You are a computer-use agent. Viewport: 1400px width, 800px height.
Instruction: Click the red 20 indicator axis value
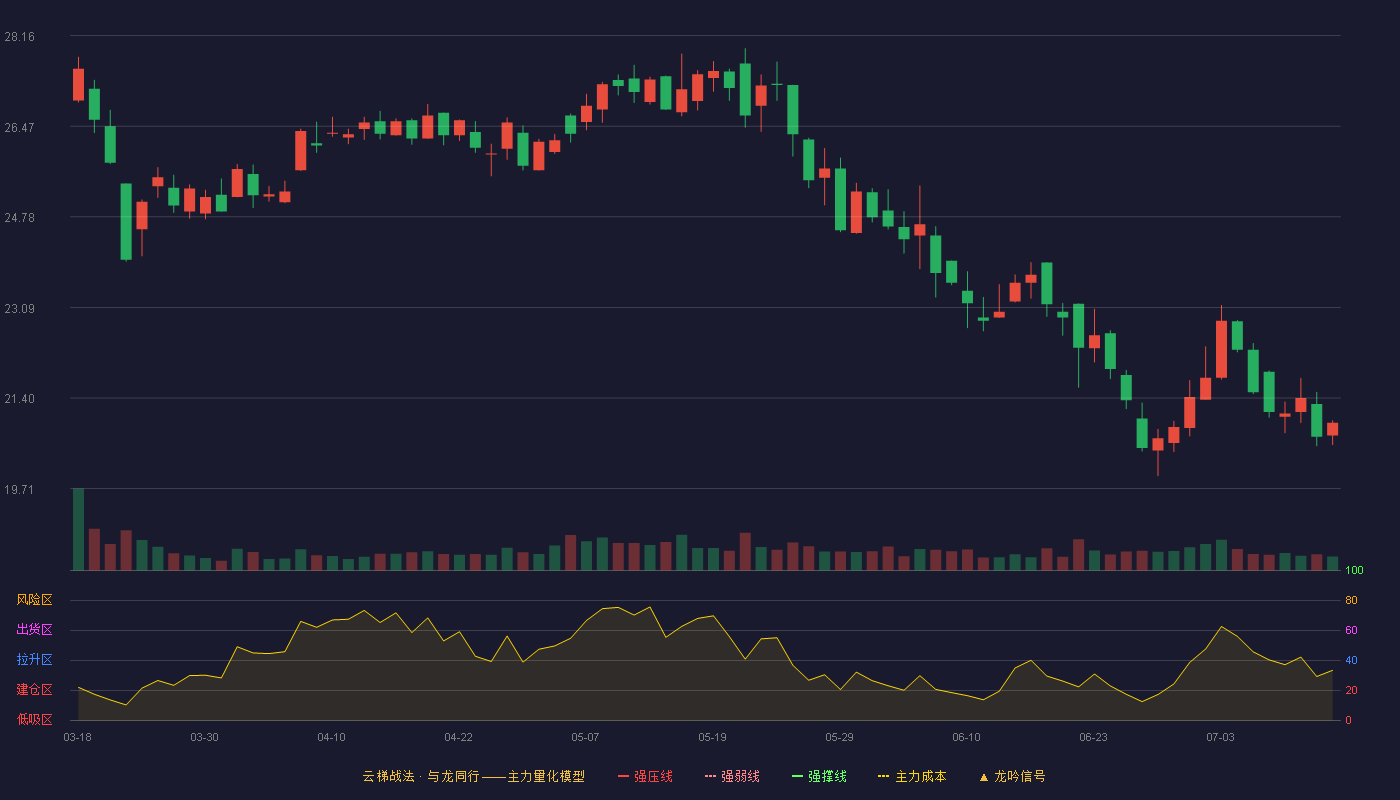(x=1351, y=690)
